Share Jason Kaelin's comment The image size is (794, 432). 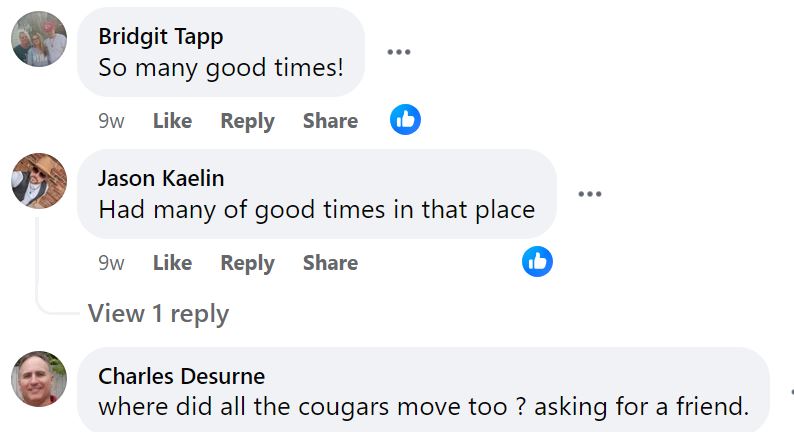[x=330, y=263]
